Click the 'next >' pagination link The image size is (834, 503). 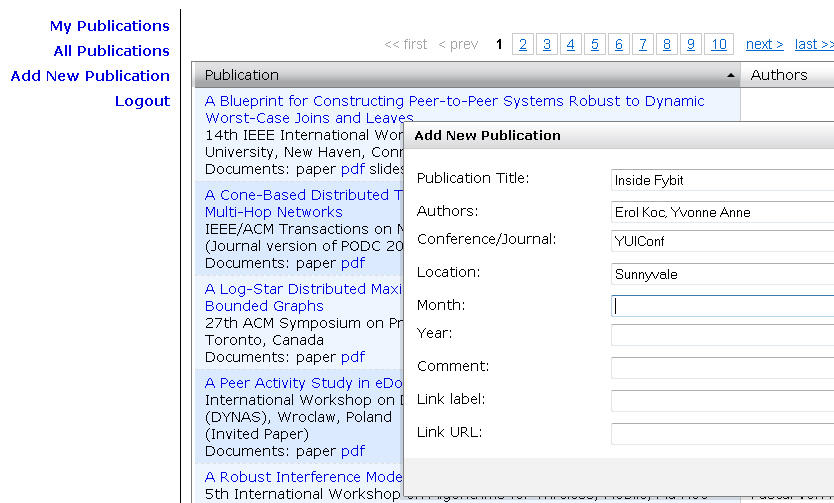click(764, 44)
